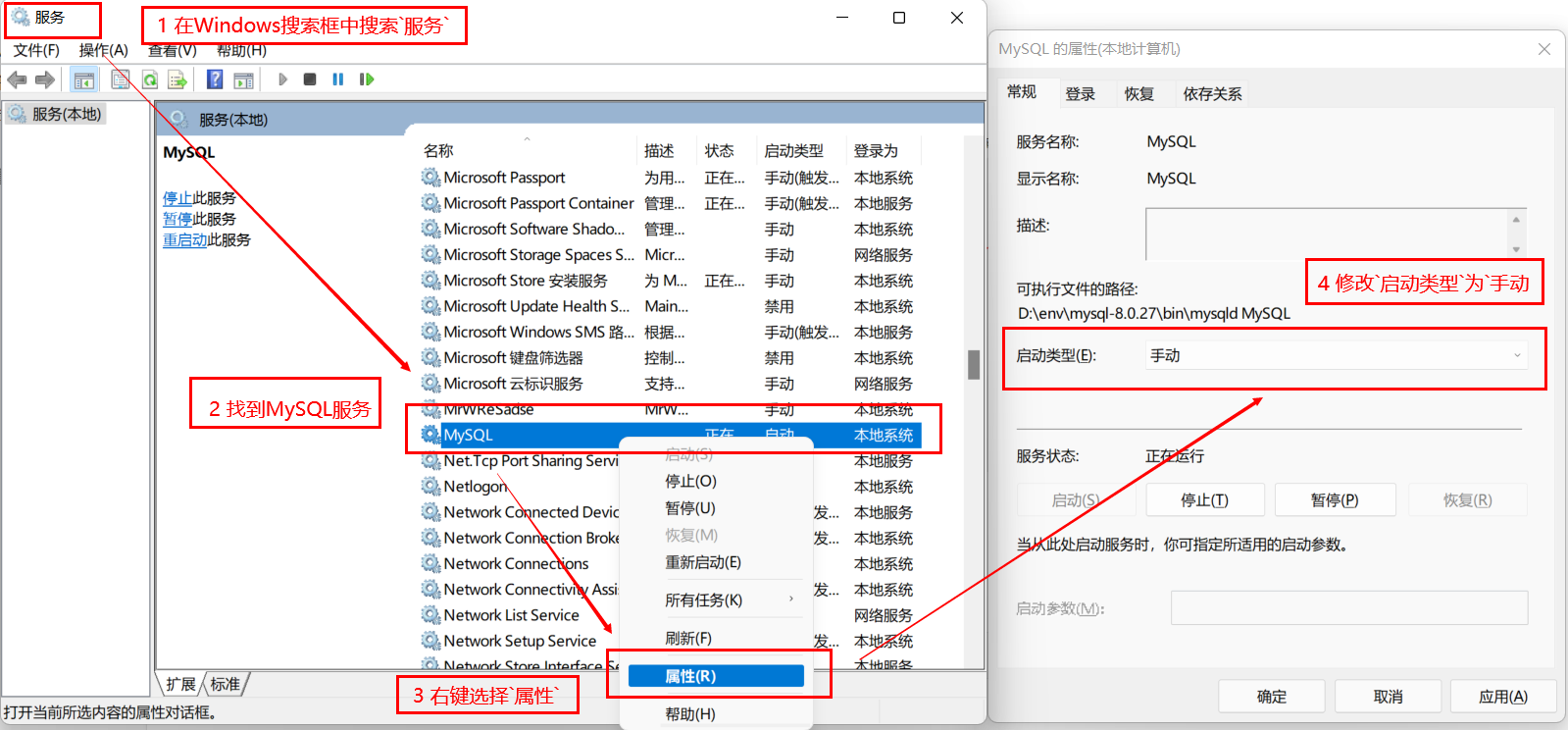Click gear icon of Microsoft 云标识服务 row
This screenshot has height=730, width=1568.
coord(430,383)
